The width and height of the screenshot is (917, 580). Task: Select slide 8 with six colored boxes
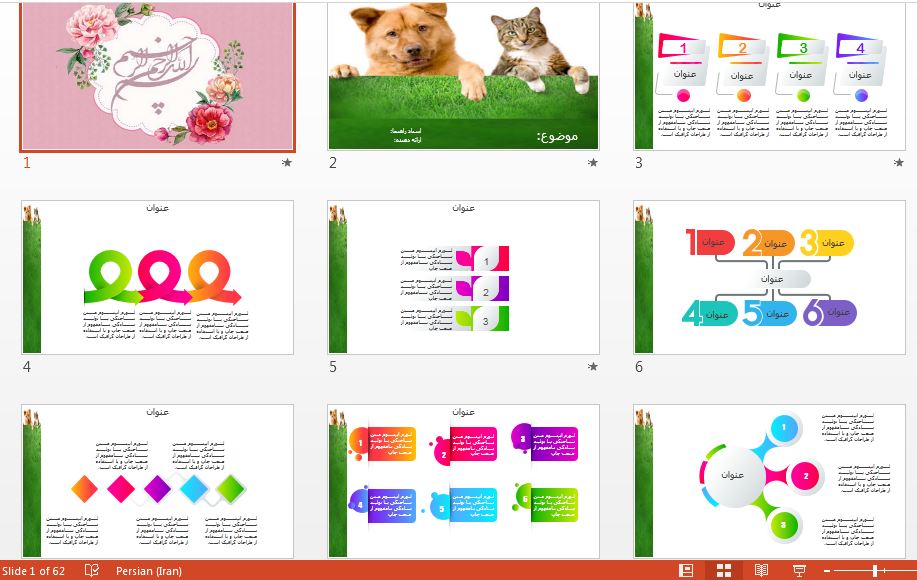pos(464,481)
